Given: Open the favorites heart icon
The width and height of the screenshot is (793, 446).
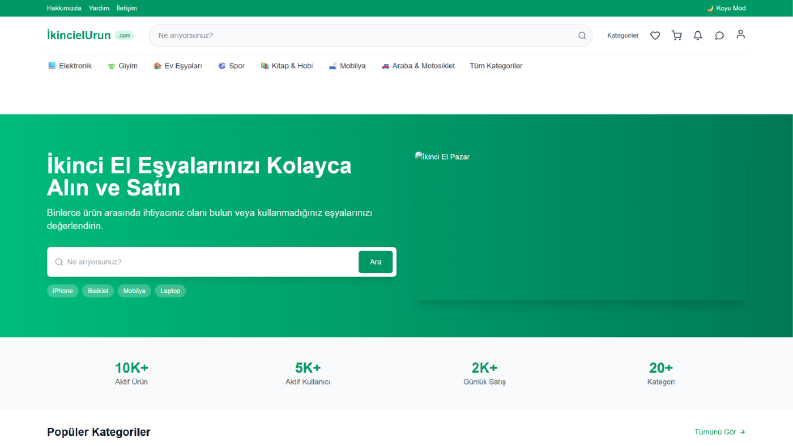Looking at the screenshot, I should pos(655,35).
